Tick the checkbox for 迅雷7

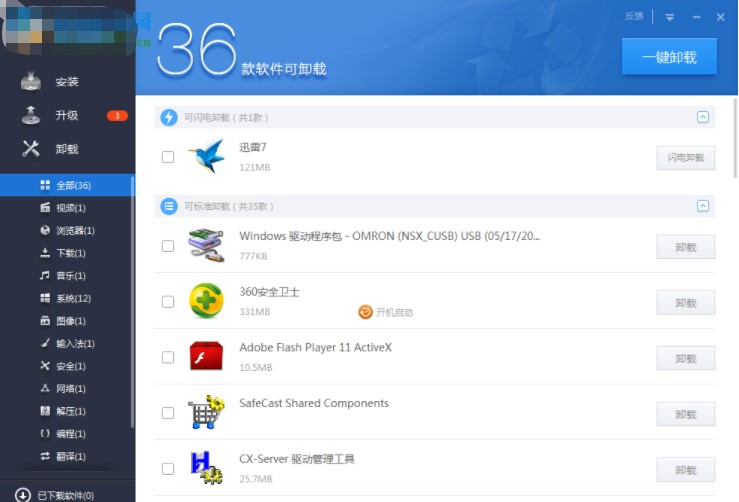pos(168,156)
